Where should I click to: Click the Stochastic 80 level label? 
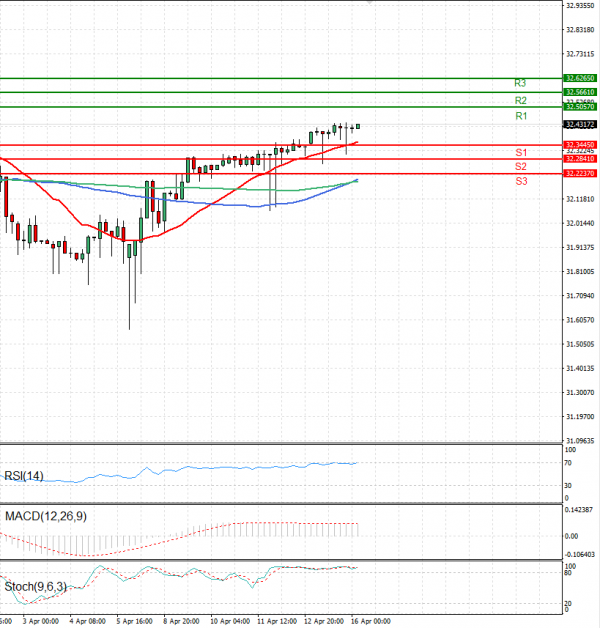click(x=568, y=573)
